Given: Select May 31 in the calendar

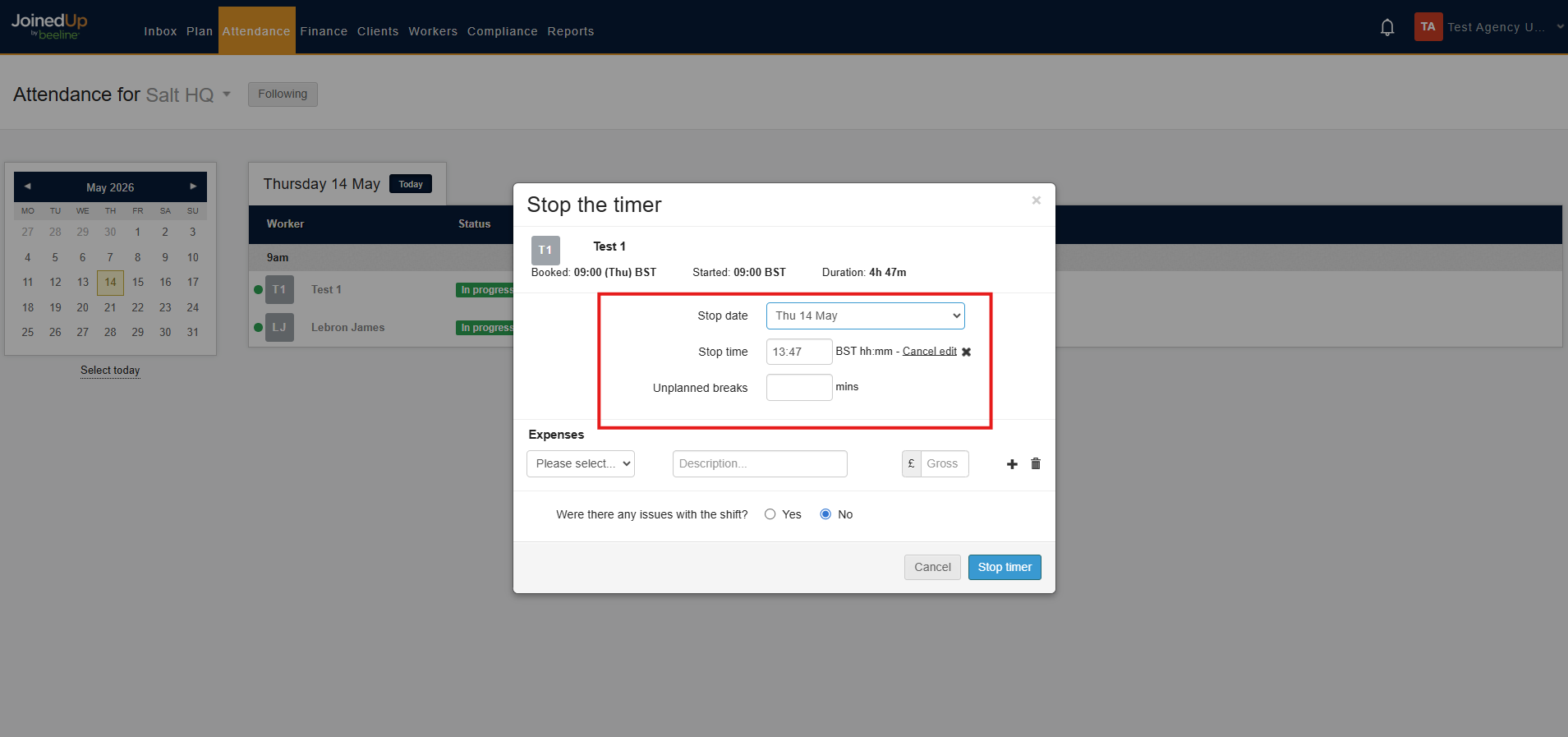Looking at the screenshot, I should point(193,332).
